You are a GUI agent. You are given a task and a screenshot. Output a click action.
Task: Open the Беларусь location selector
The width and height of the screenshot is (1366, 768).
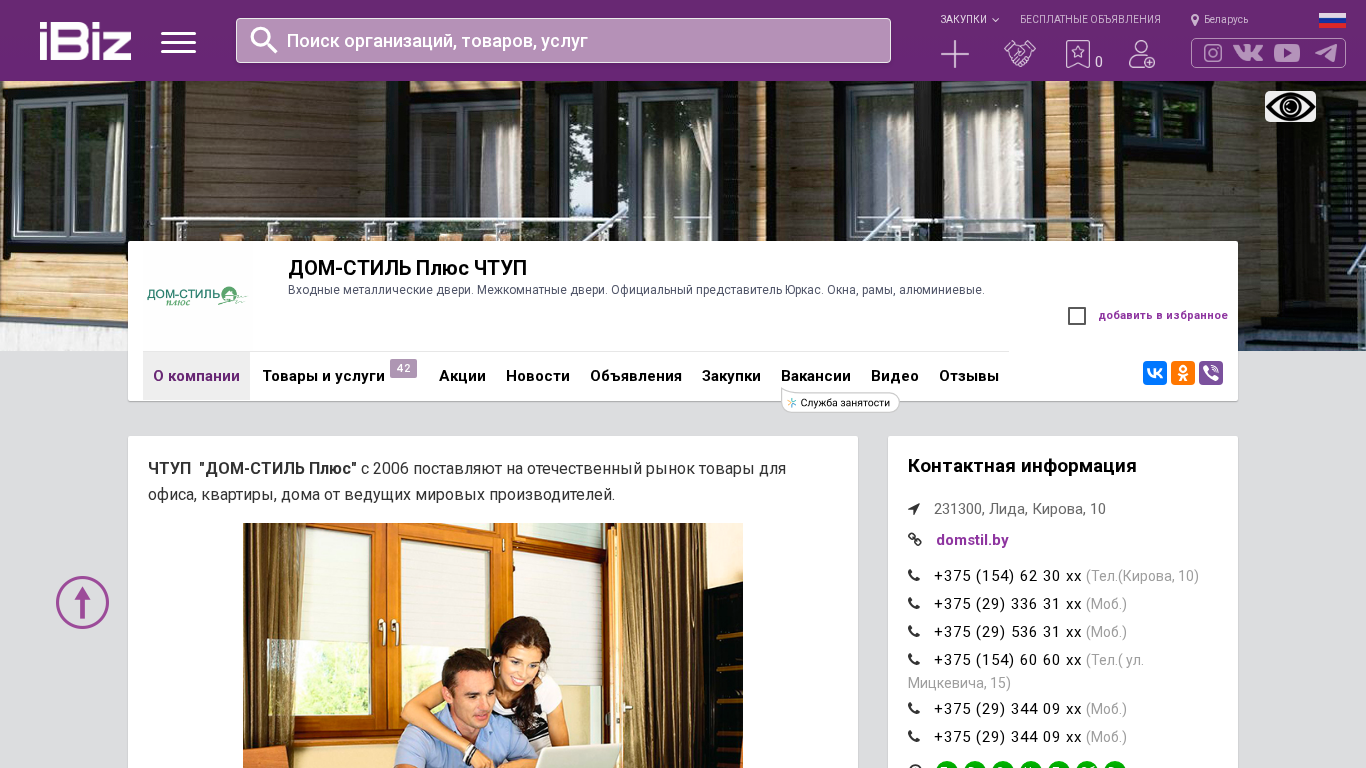(1220, 20)
